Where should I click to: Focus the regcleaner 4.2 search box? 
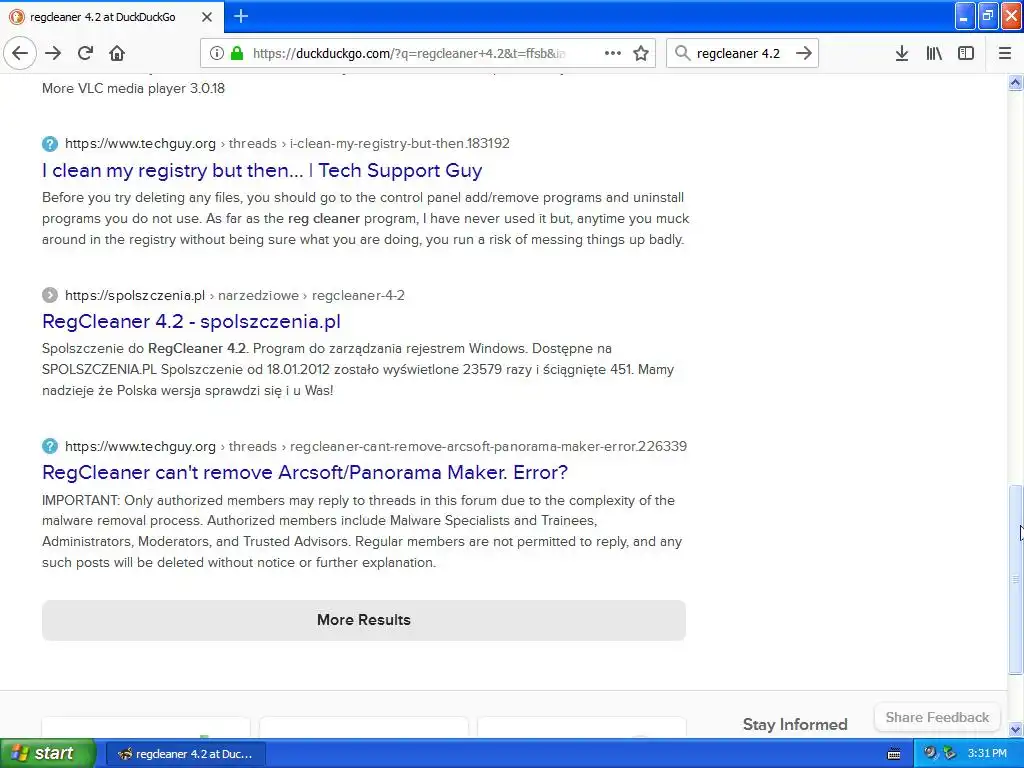741,54
